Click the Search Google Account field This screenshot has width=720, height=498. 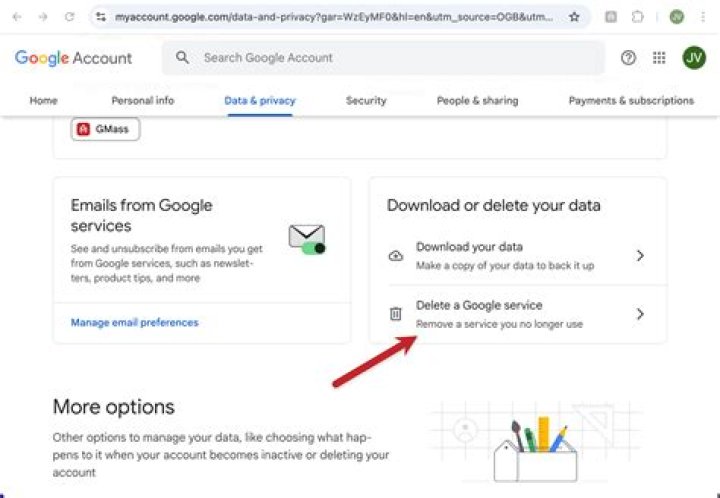(x=390, y=58)
